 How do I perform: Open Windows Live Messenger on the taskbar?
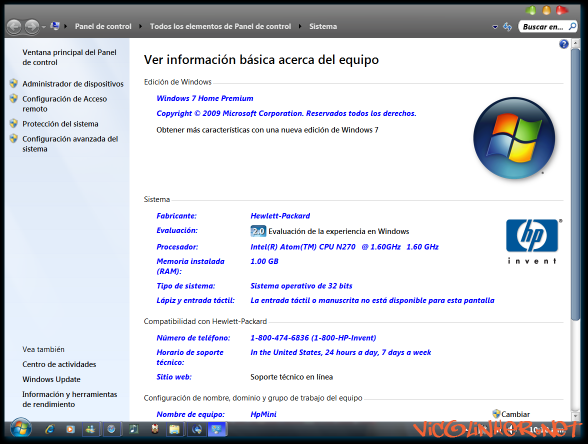90,430
